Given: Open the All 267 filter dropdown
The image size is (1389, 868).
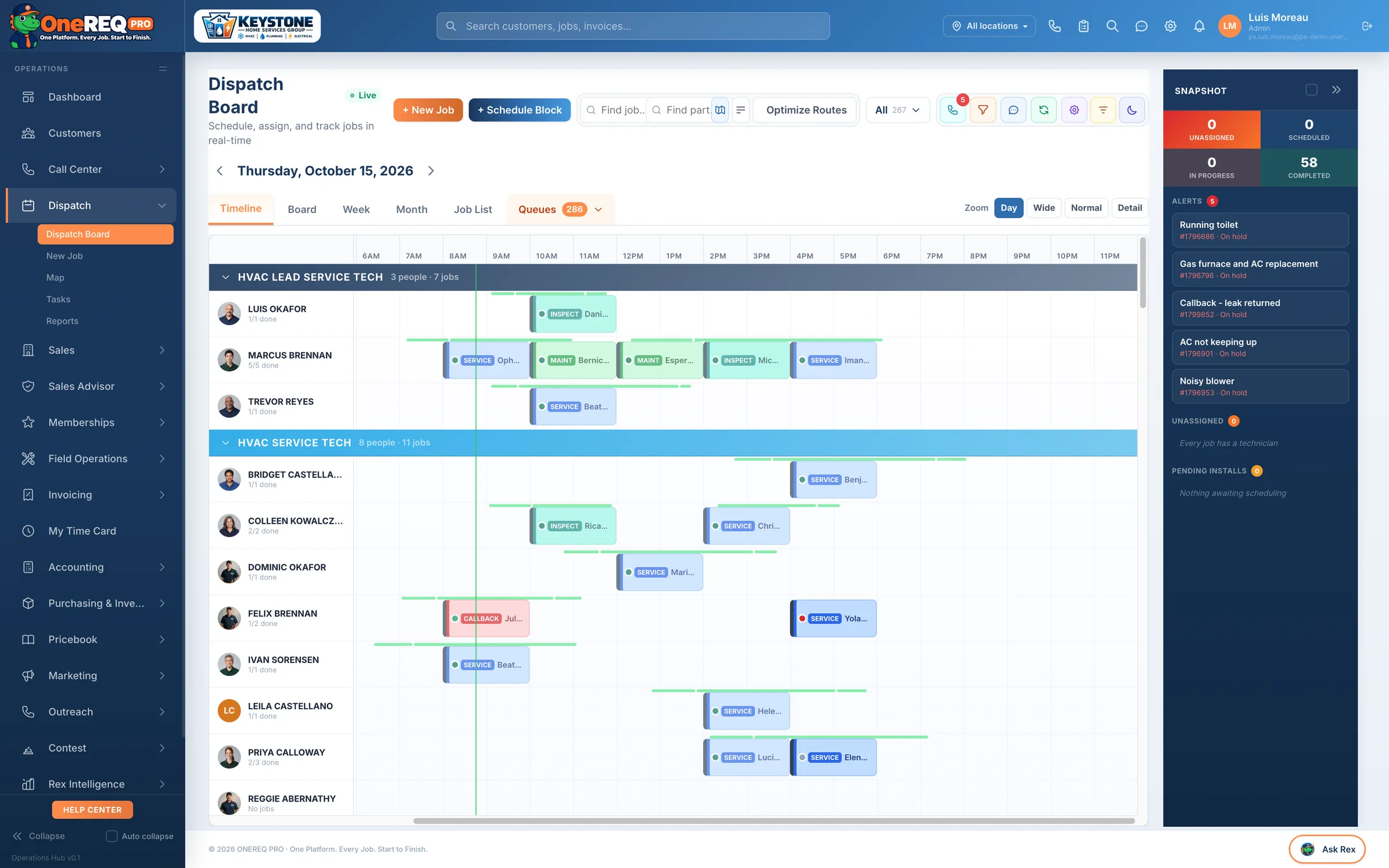Looking at the screenshot, I should 898,110.
